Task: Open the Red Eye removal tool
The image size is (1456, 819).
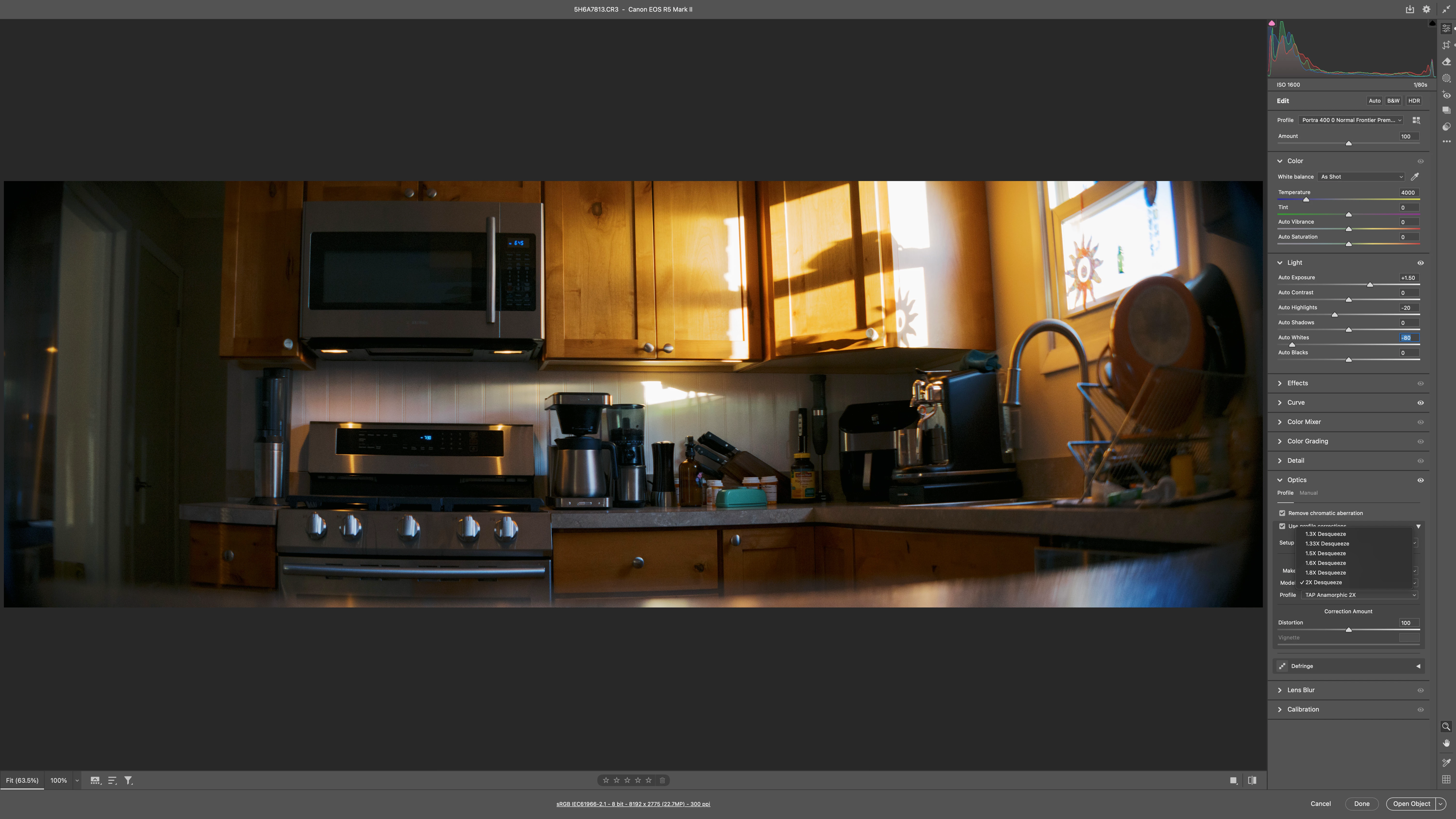Action: [x=1446, y=94]
